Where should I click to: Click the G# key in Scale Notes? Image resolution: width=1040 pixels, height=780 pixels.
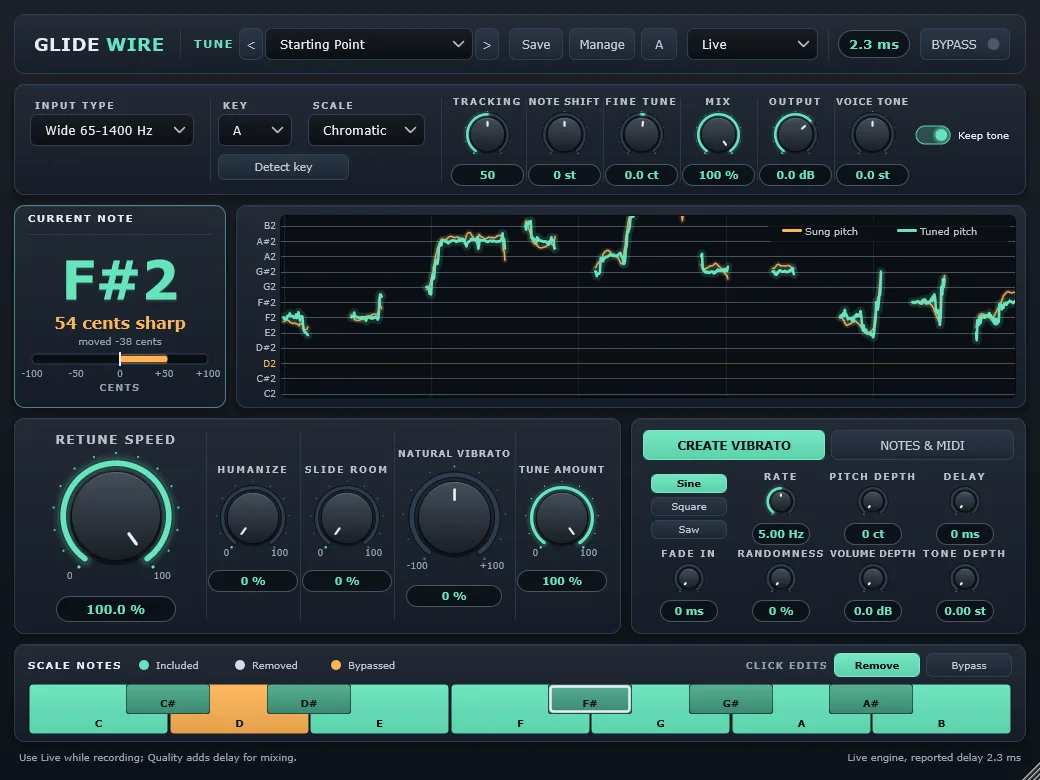[730, 700]
